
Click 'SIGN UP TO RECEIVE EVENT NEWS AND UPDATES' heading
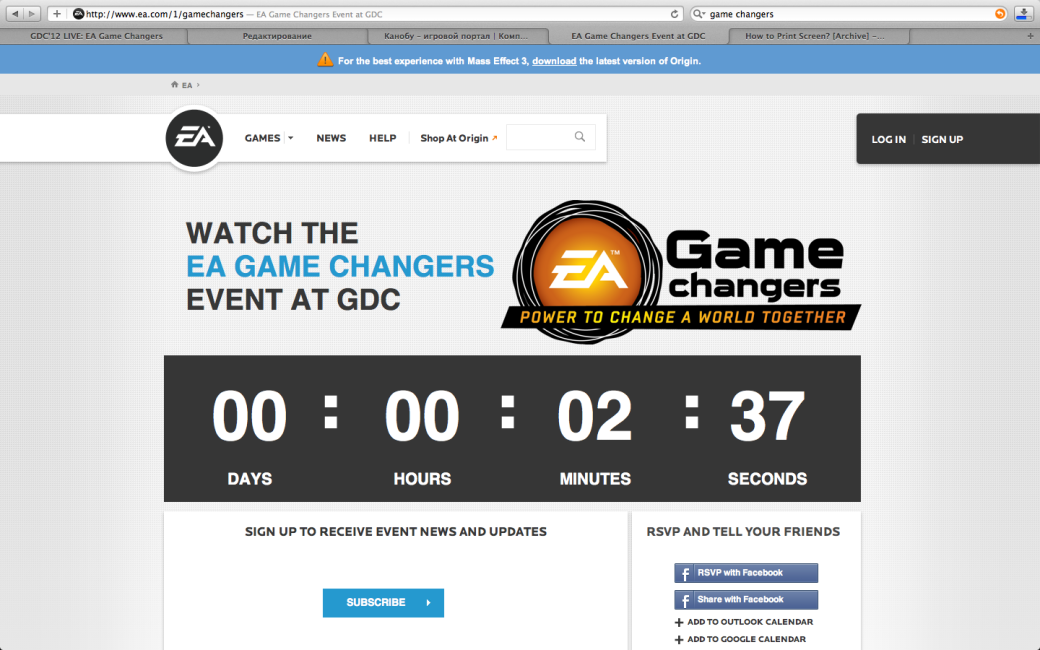pyautogui.click(x=396, y=531)
